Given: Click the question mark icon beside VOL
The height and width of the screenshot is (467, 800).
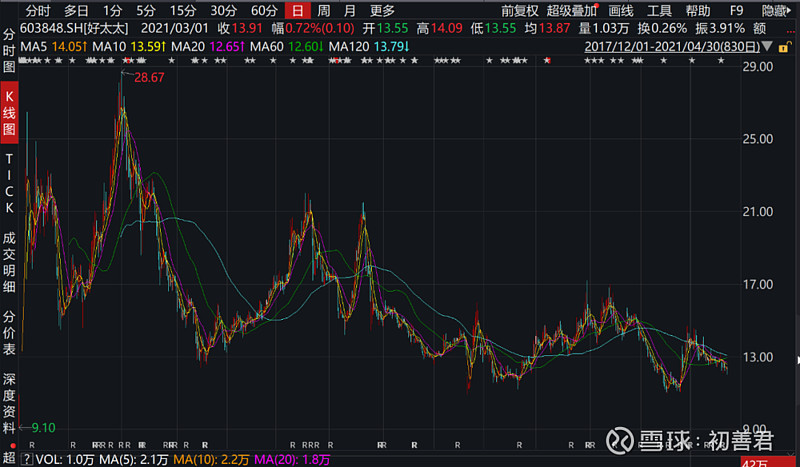Looking at the screenshot, I should click(x=27, y=459).
